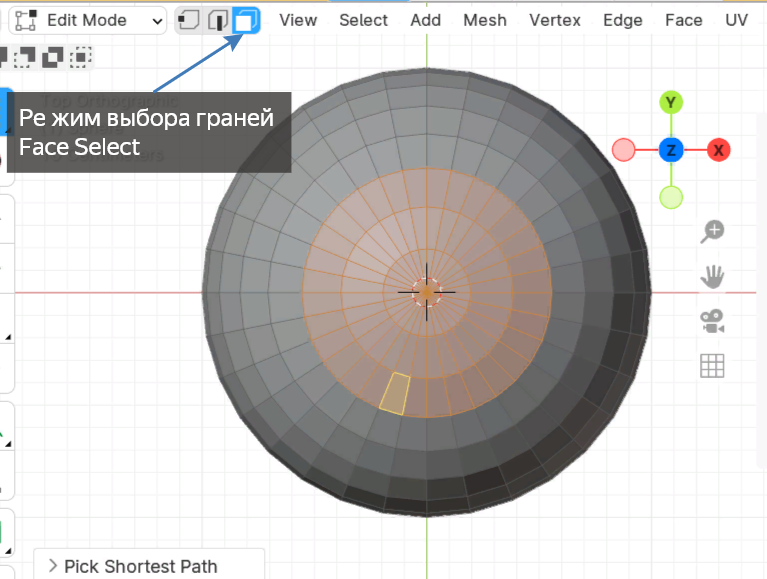Click the negative Y axis gizmo circle
Image resolution: width=767 pixels, height=579 pixels.
pyautogui.click(x=671, y=198)
